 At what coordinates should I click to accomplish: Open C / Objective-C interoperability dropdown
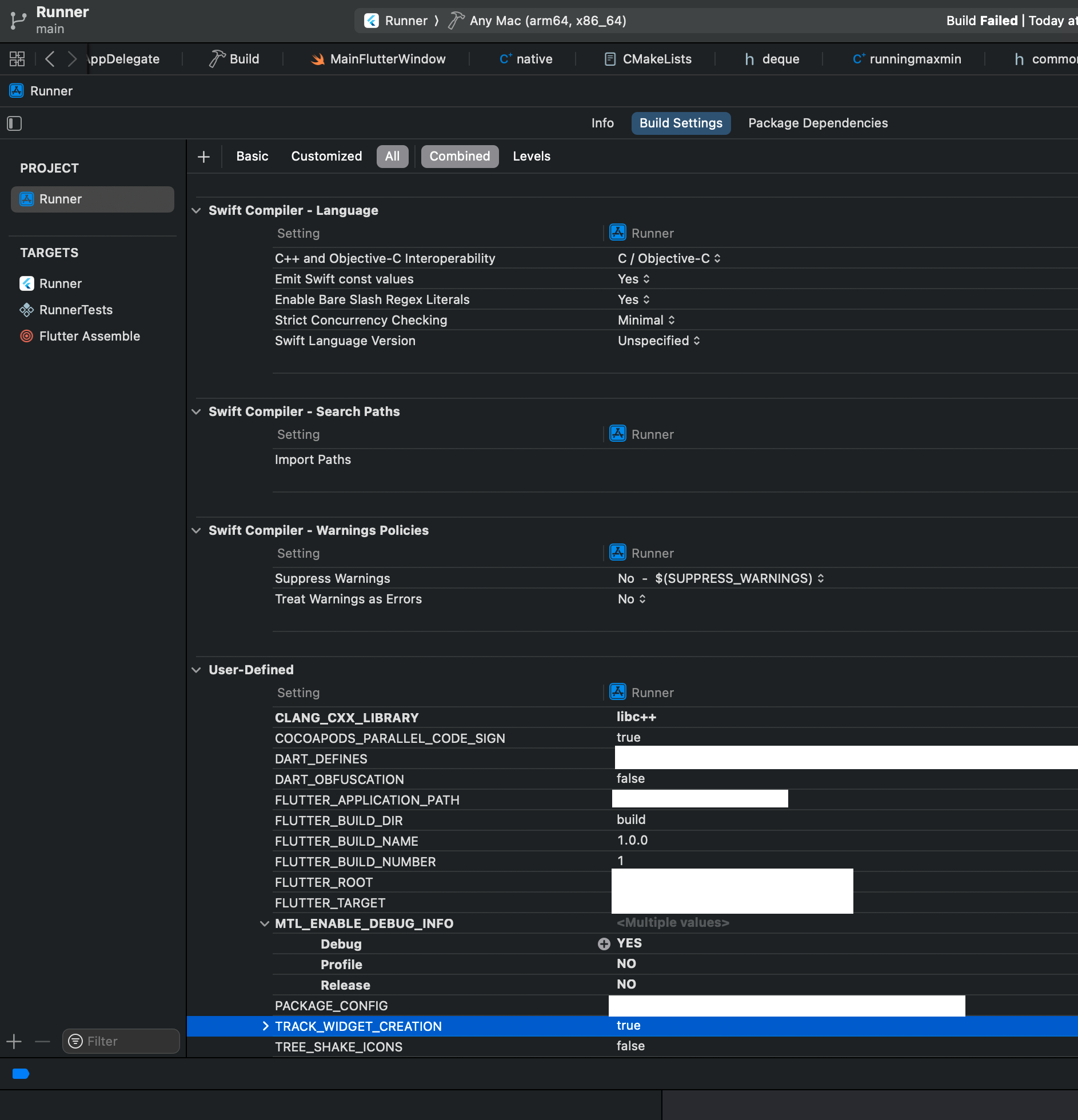click(x=669, y=258)
